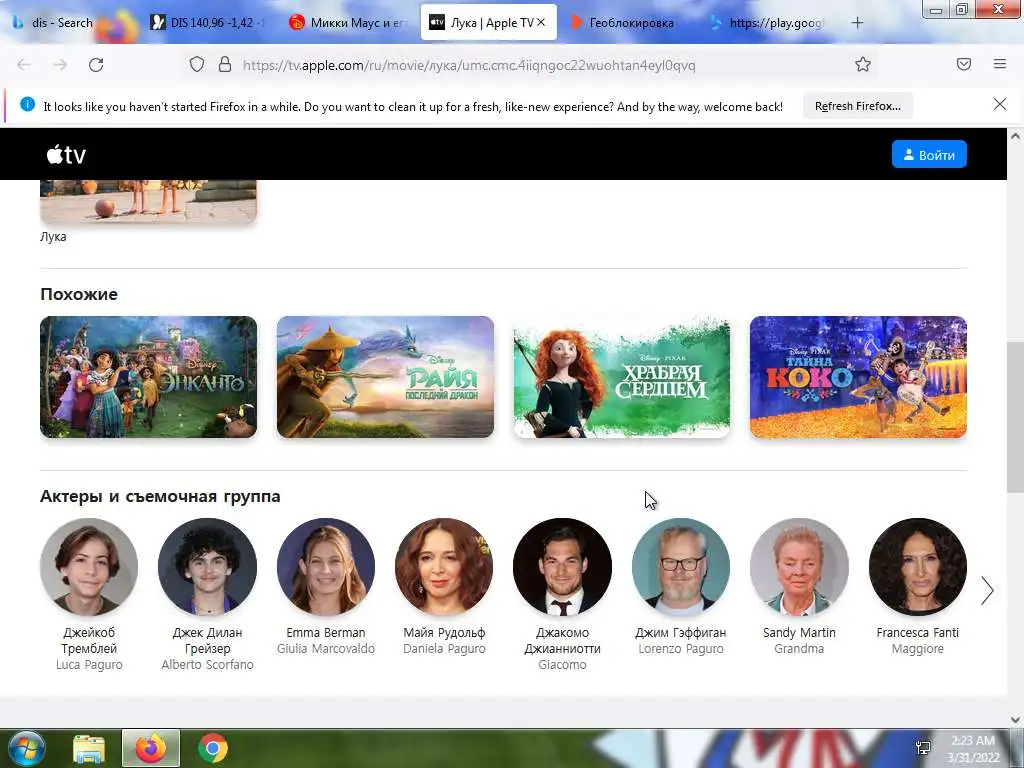Click the Giulia Marcovaldo role text
Screen dimensions: 1024x768
(326, 649)
